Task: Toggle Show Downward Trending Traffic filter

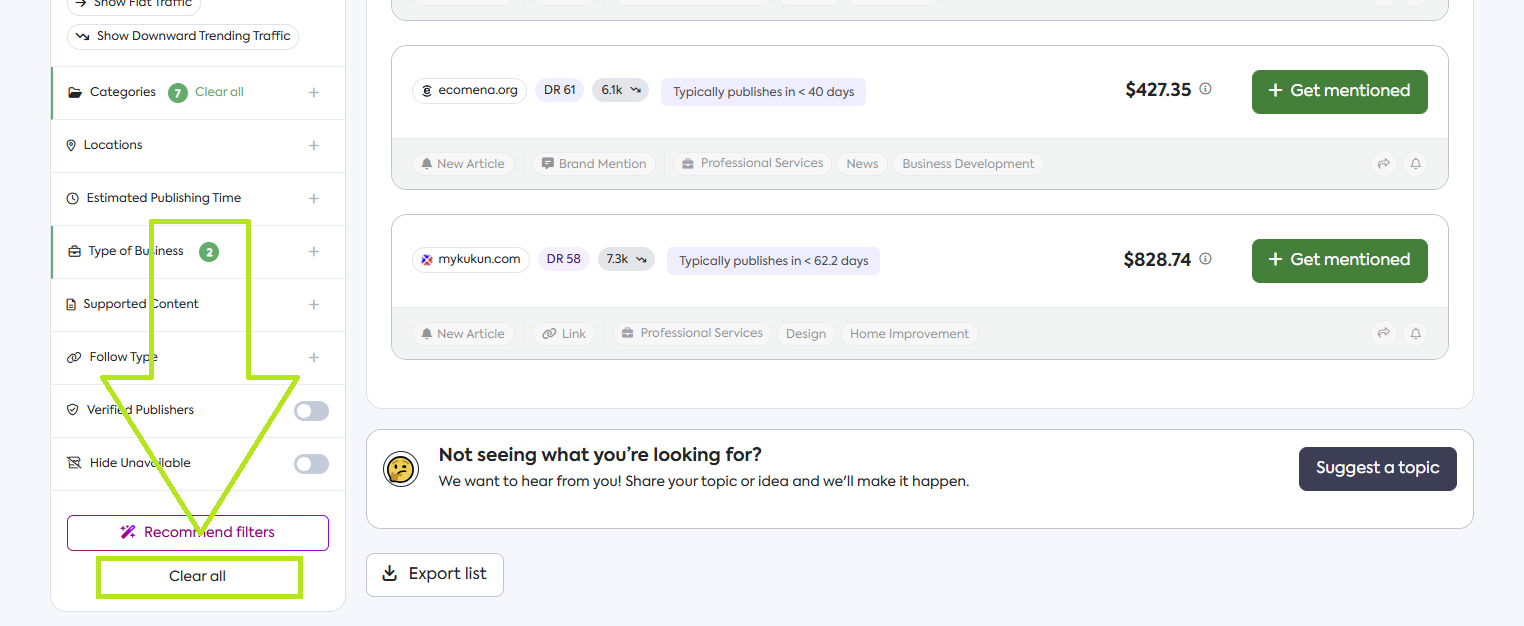Action: pyautogui.click(x=183, y=36)
